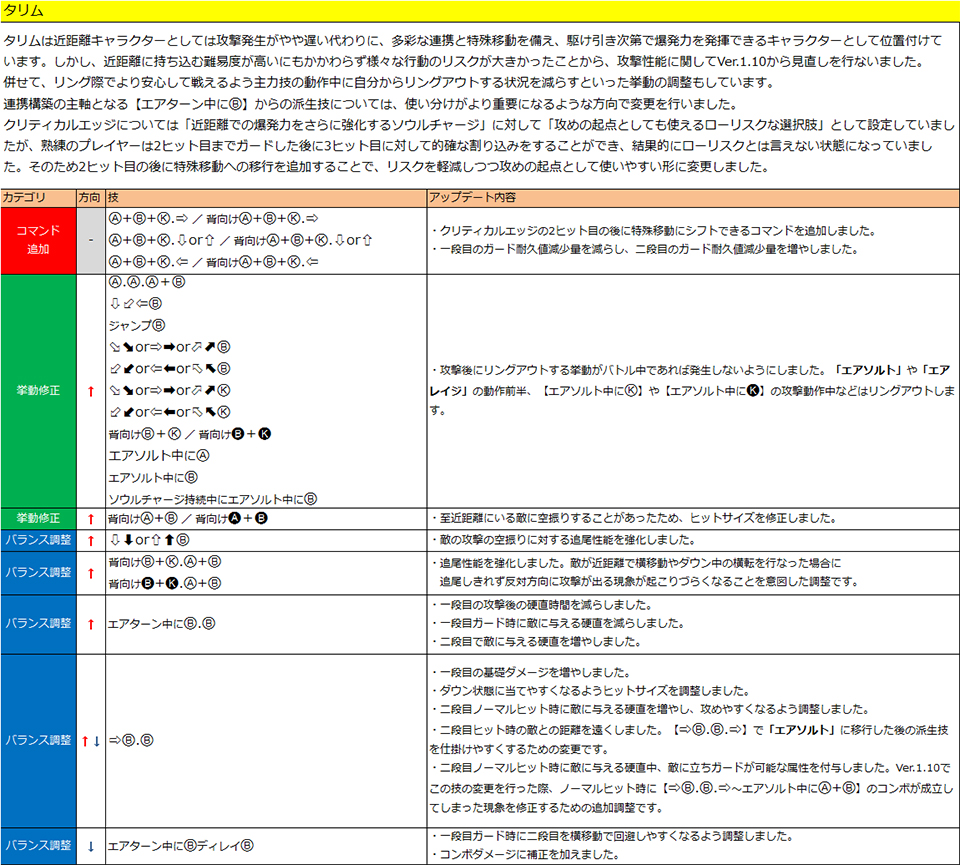Click the dash in the コマンド追加 direction cell
Screen dimensions: 960x865
coord(90,240)
